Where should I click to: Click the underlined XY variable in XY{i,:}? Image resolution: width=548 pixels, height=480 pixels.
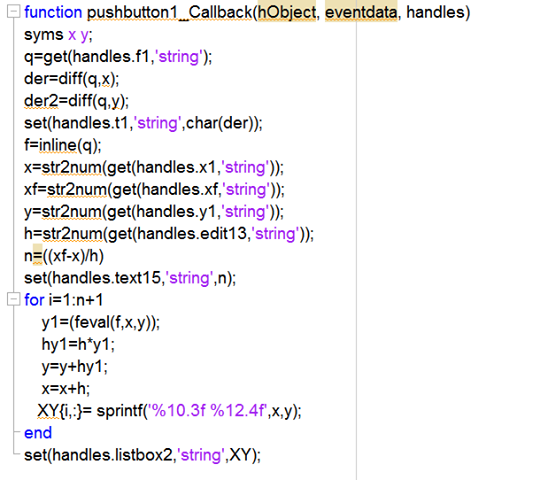click(x=48, y=411)
